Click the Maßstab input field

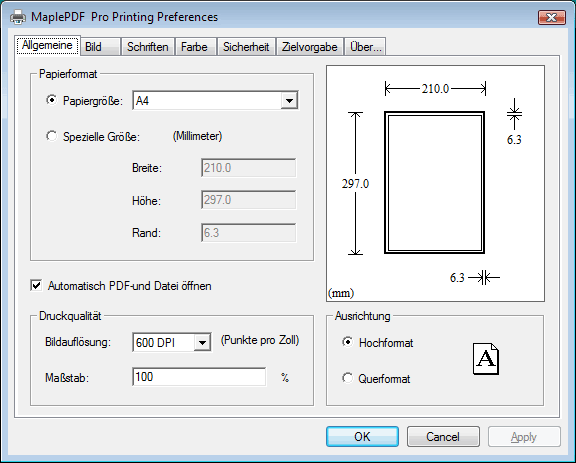tap(199, 377)
